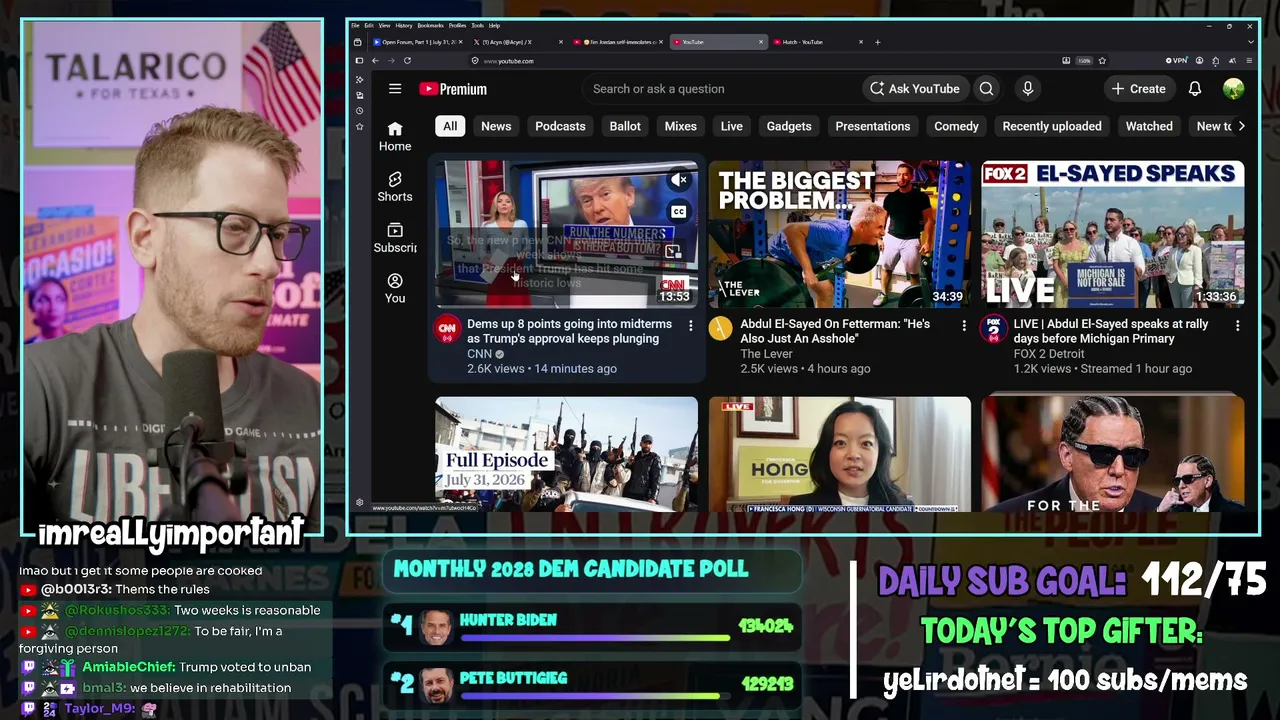Toggle the browser sidebar panel button

click(x=359, y=61)
